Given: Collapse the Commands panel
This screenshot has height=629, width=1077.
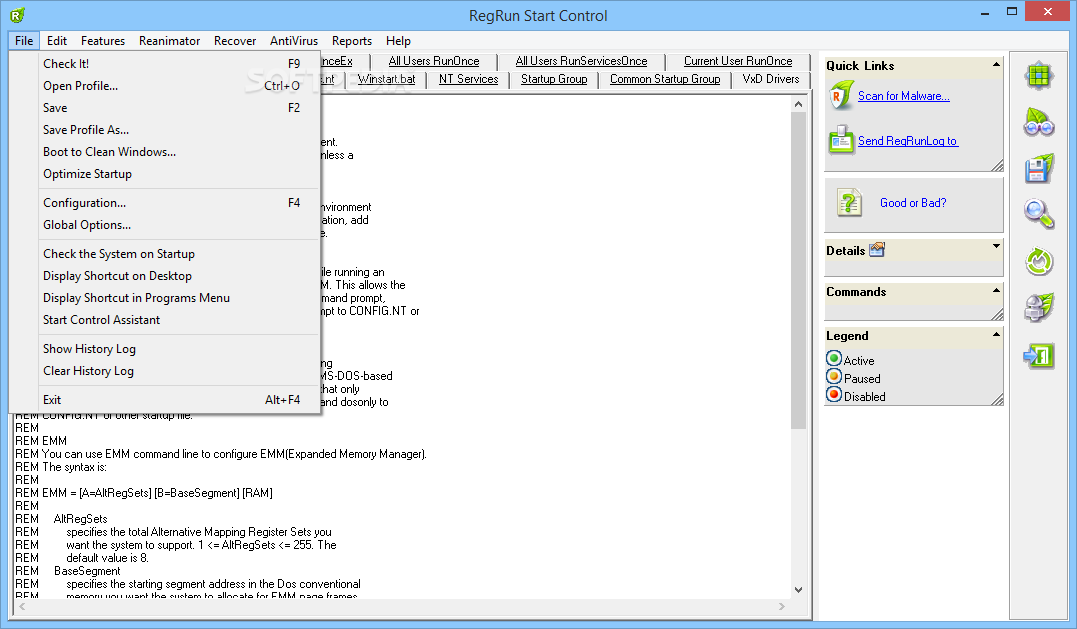Looking at the screenshot, I should point(996,290).
